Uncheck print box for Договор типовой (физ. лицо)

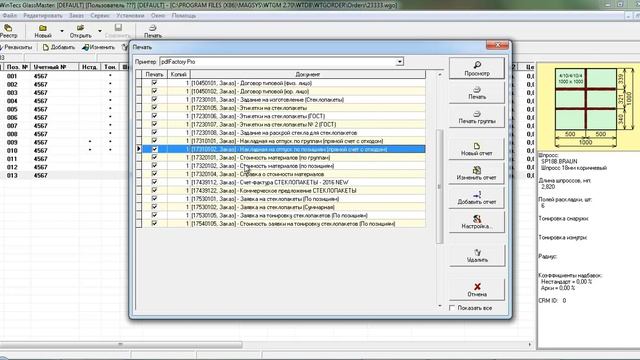click(x=154, y=83)
